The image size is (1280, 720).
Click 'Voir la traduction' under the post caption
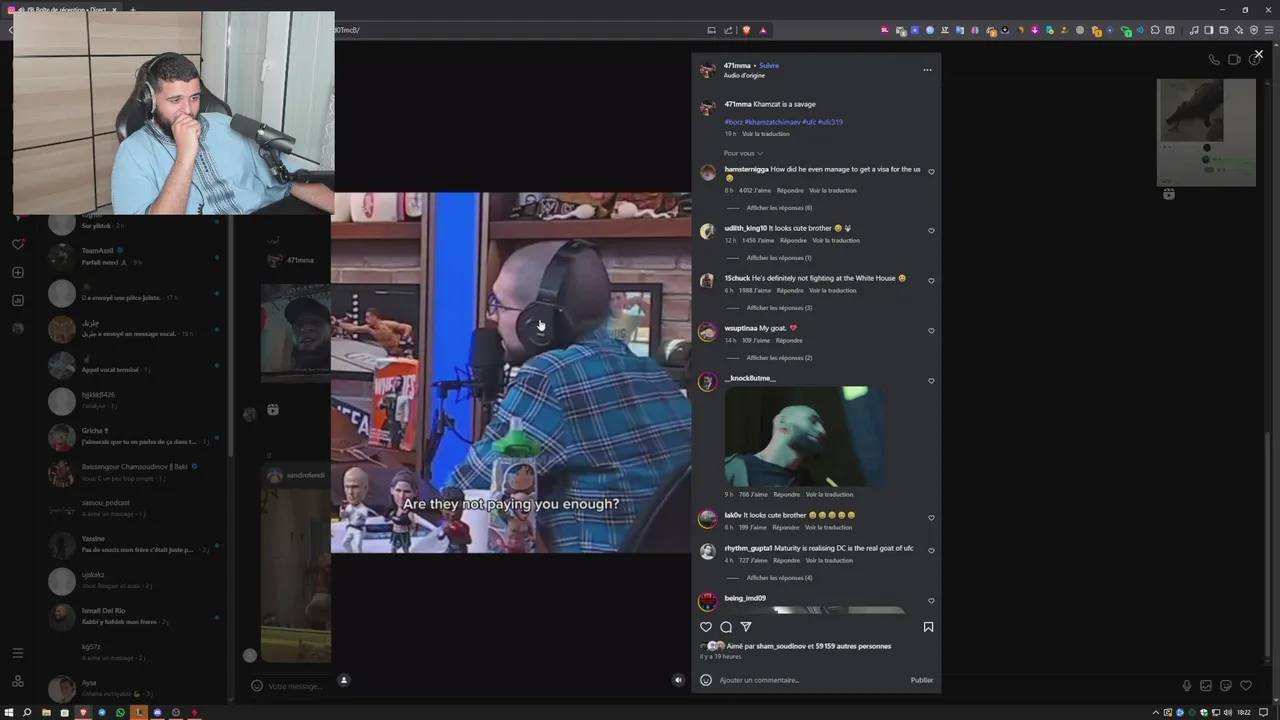coord(766,134)
